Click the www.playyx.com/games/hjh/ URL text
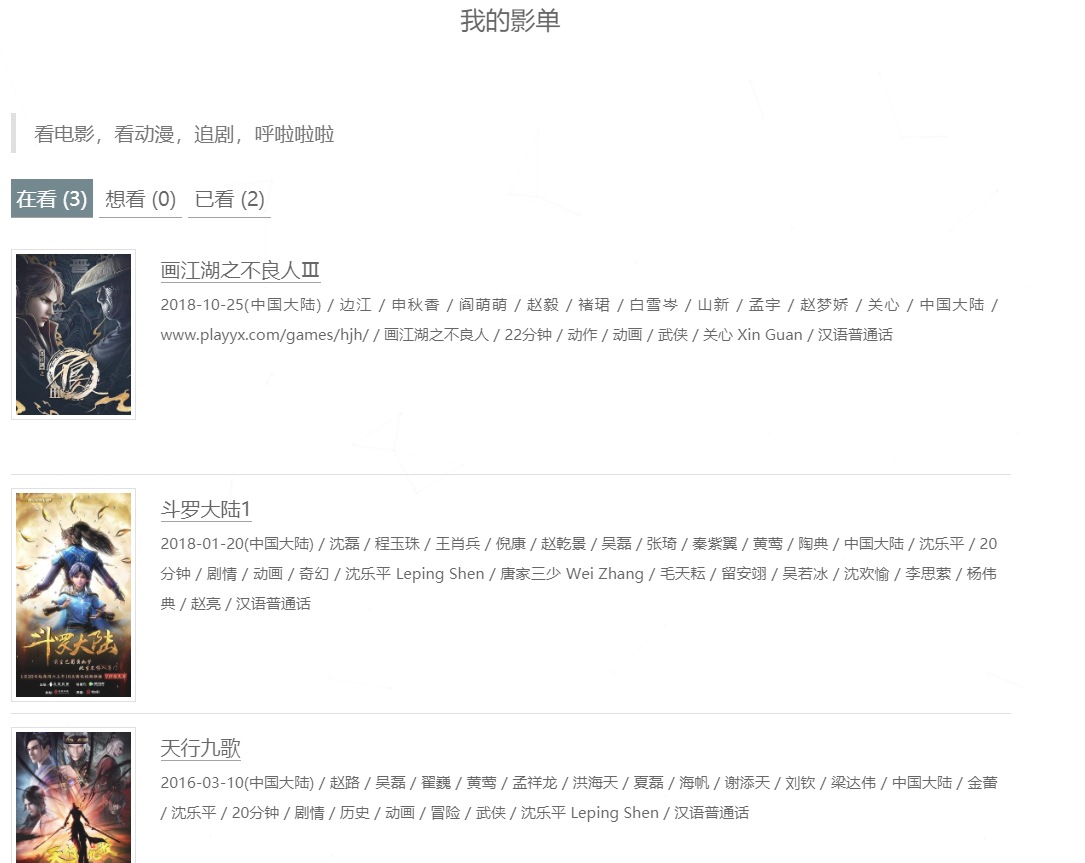The height and width of the screenshot is (863, 1085). tap(264, 335)
